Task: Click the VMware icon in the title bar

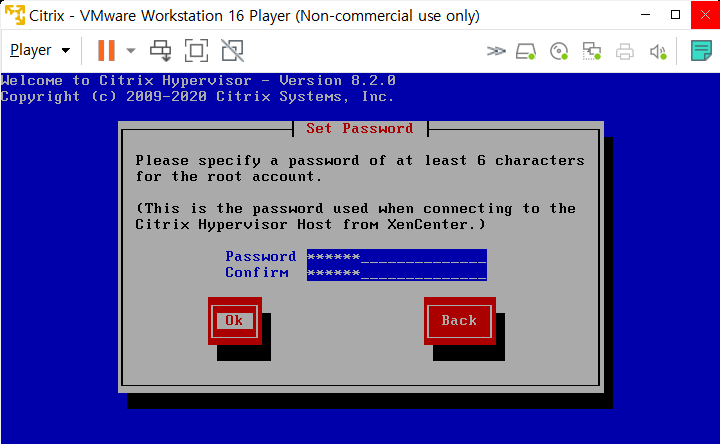Action: coord(14,15)
